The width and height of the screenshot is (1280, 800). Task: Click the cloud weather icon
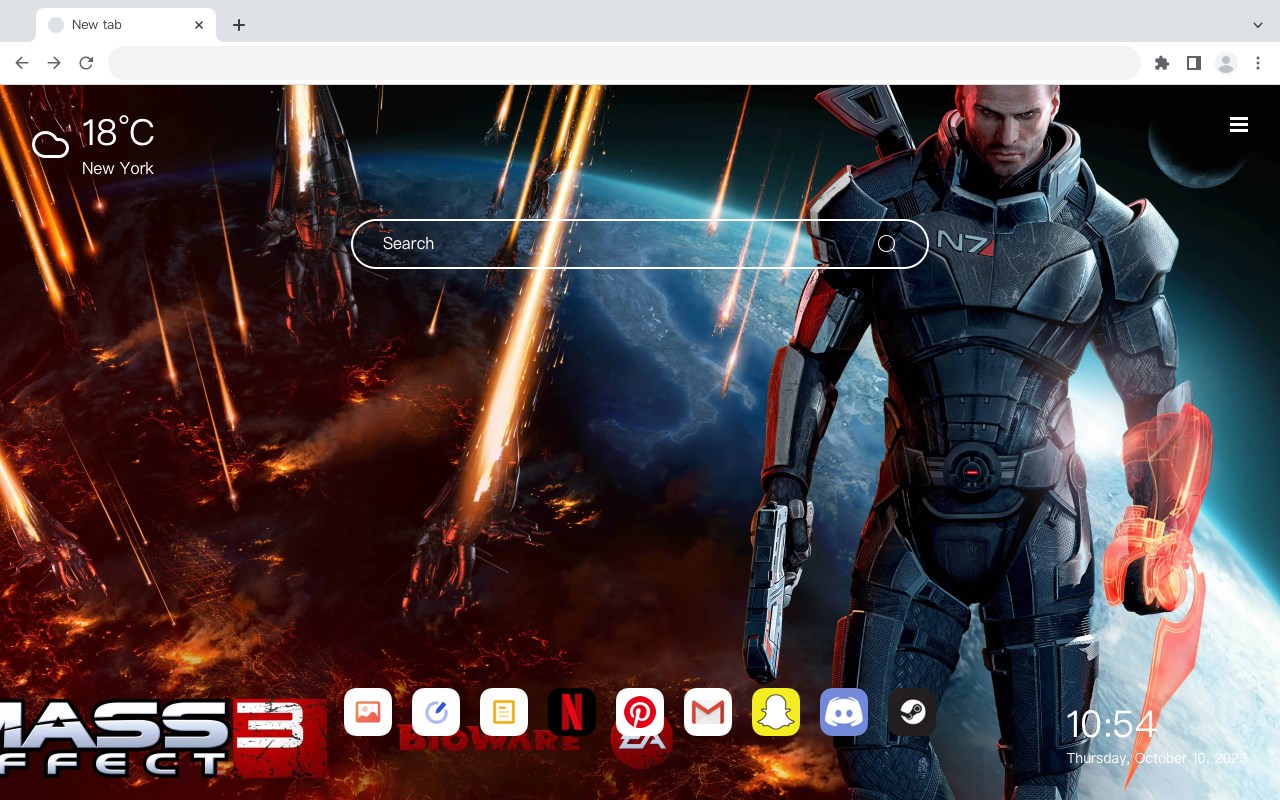(50, 146)
